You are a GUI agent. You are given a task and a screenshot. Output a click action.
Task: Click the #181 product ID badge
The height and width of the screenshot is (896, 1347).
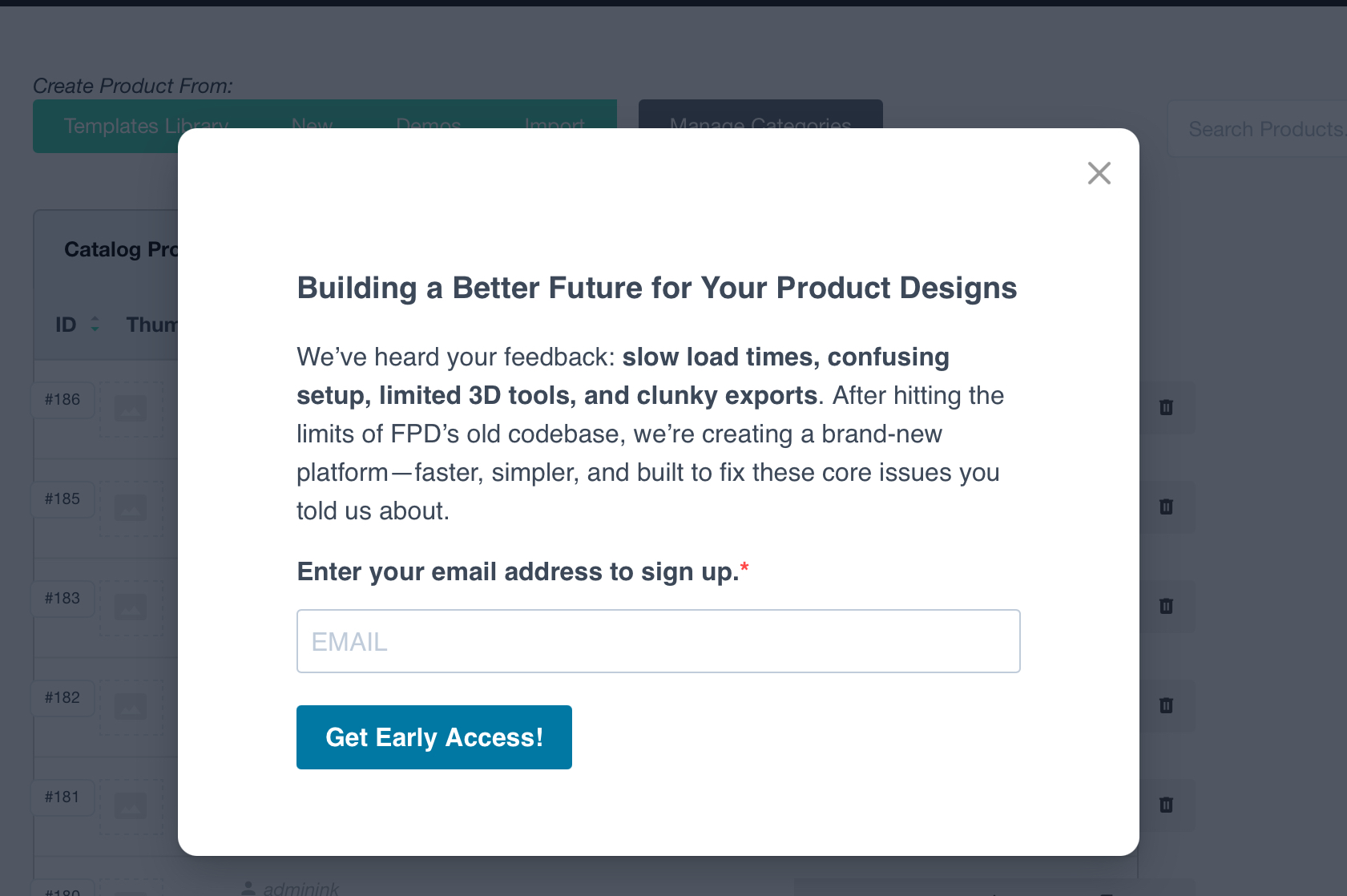(x=63, y=797)
